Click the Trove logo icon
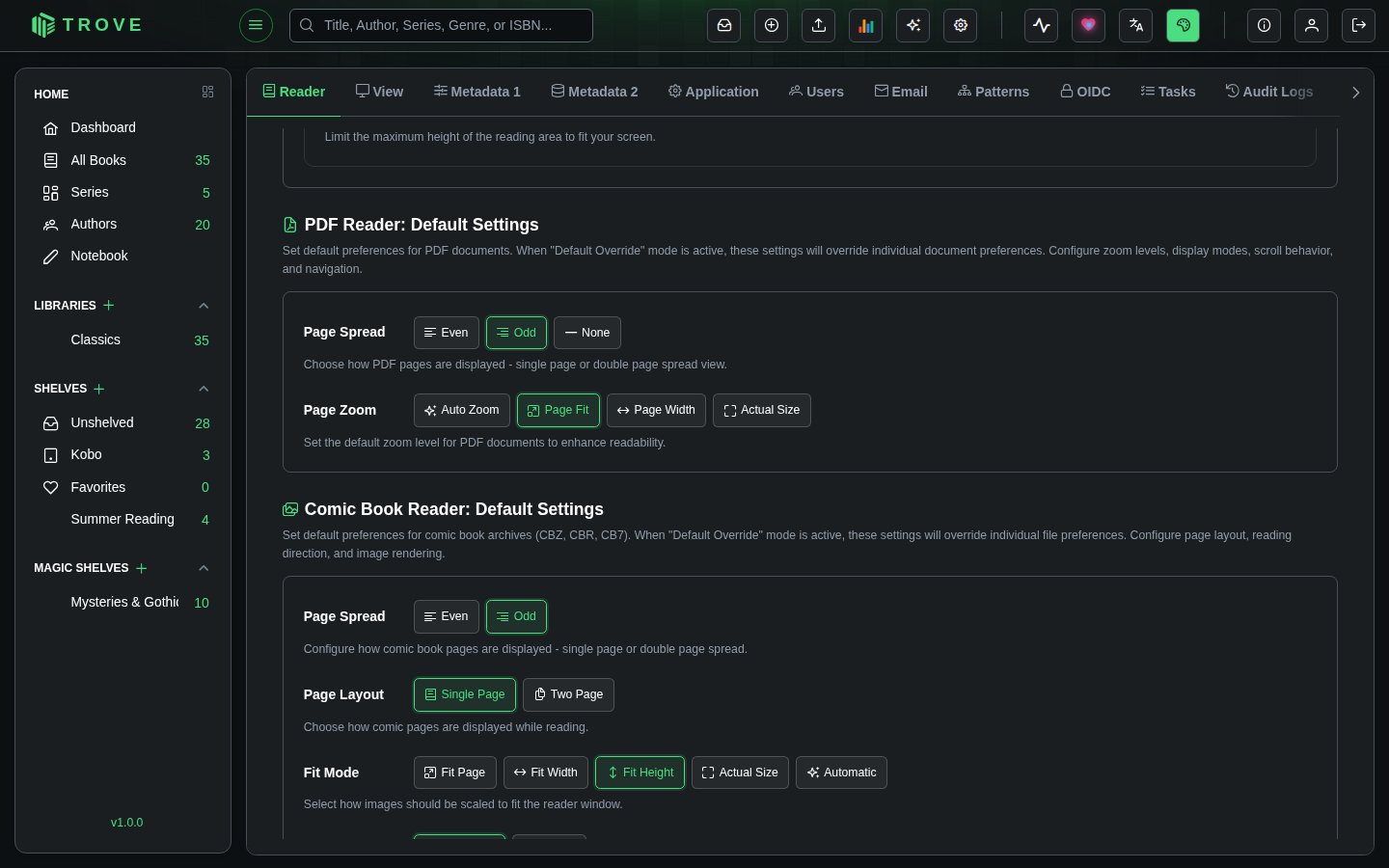 point(42,25)
